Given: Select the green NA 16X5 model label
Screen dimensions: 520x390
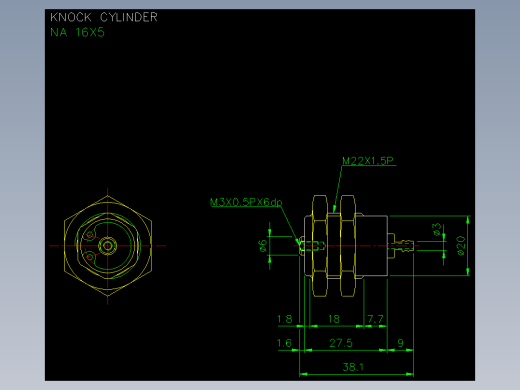Looking at the screenshot, I should coord(77,33).
